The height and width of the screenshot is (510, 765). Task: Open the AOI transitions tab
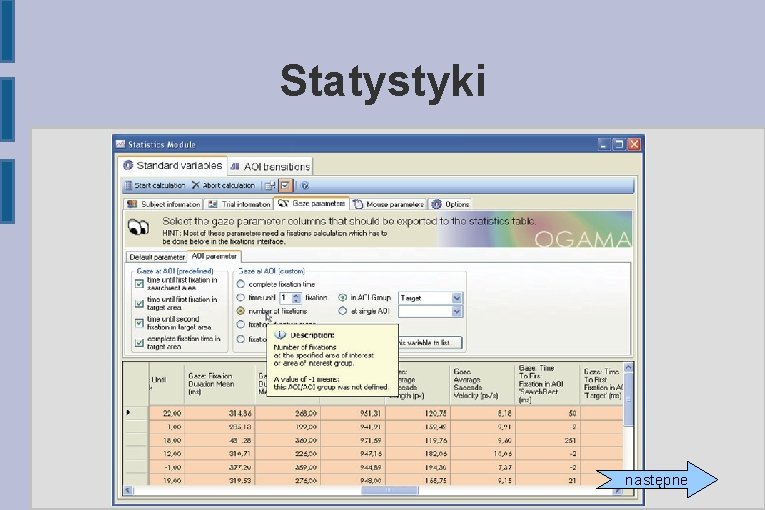[x=270, y=166]
